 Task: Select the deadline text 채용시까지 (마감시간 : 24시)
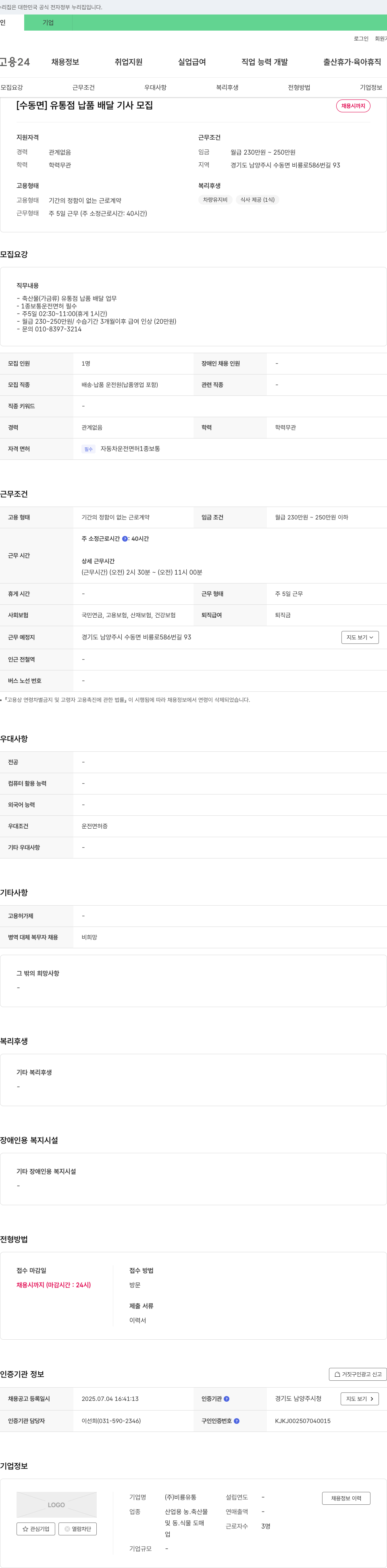click(54, 1285)
